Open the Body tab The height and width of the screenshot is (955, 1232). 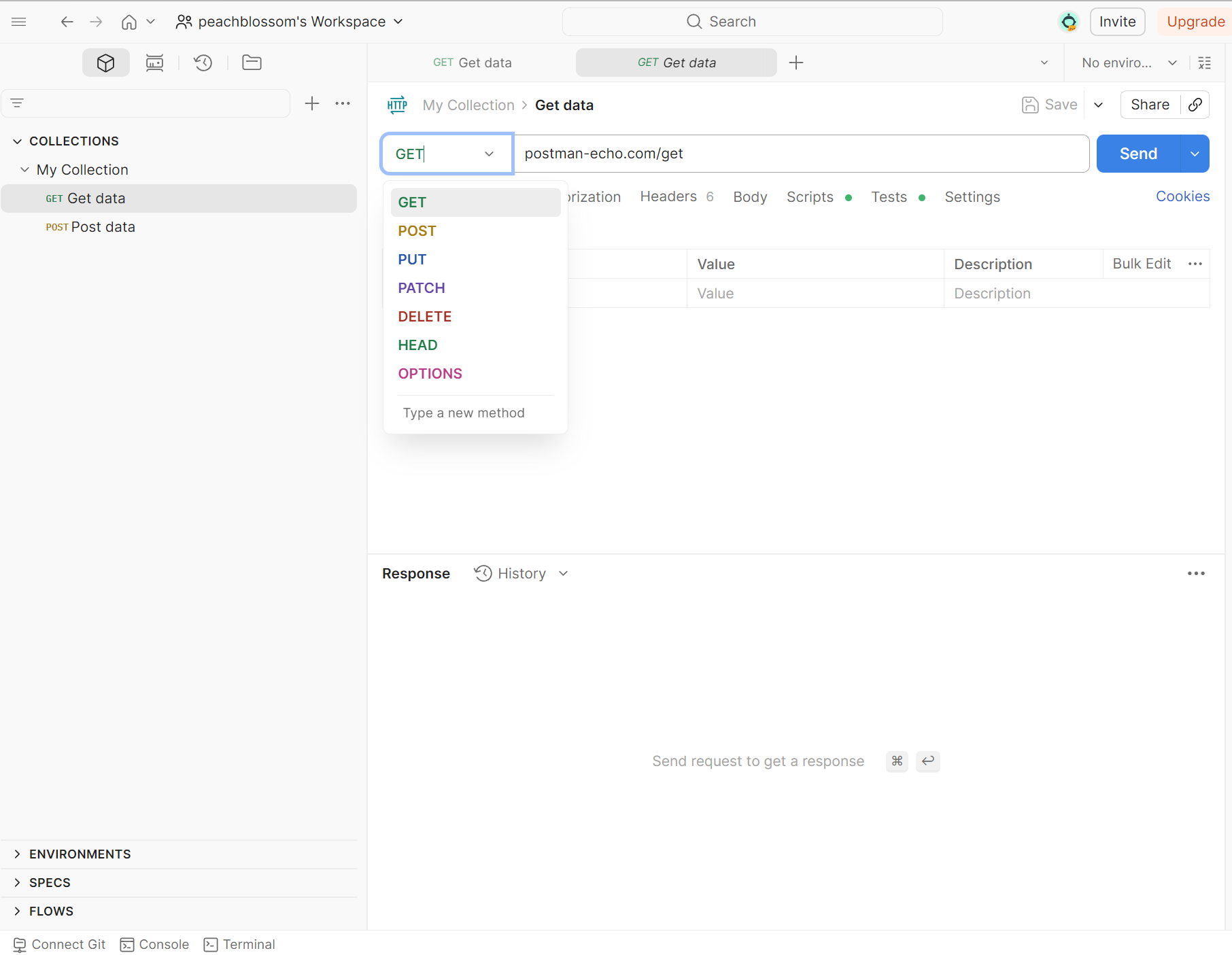(750, 197)
